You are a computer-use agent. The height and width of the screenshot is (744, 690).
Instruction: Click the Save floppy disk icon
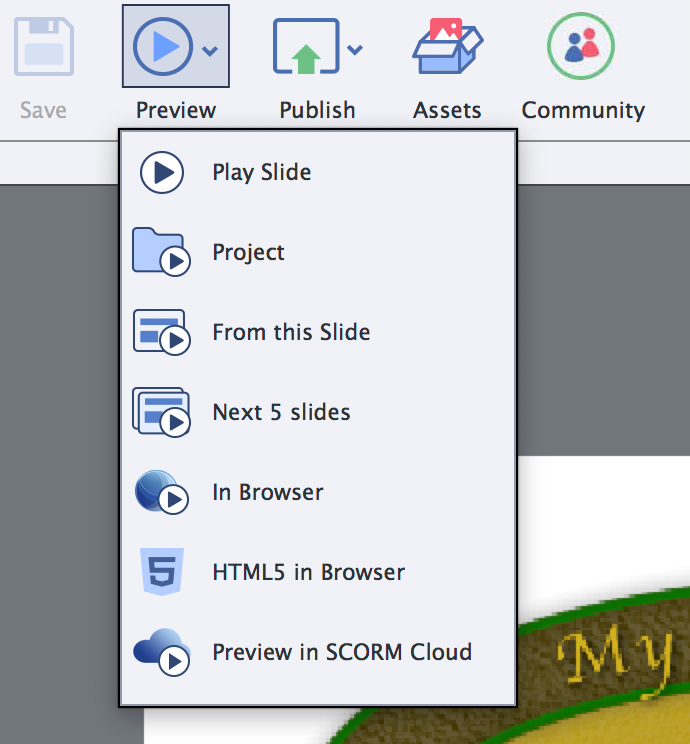click(x=42, y=46)
